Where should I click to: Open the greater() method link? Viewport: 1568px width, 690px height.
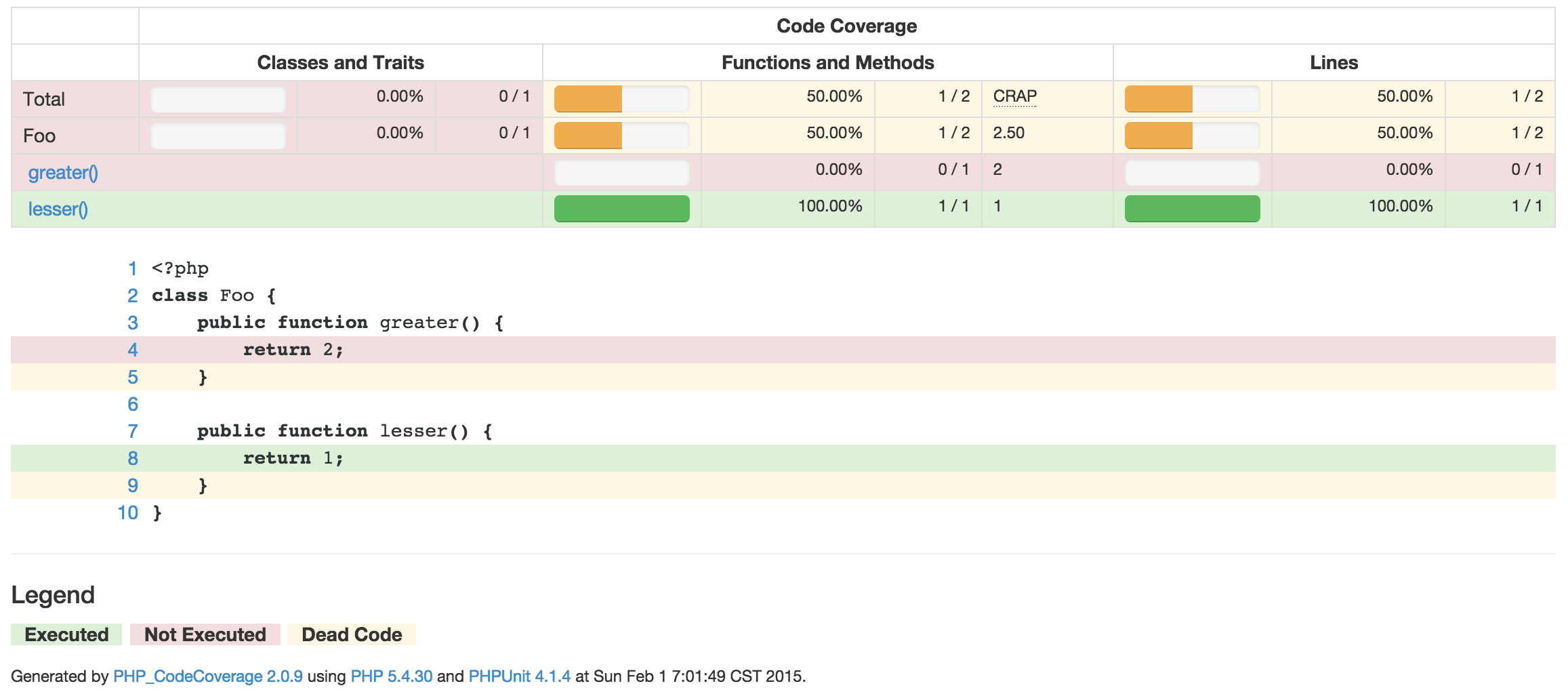(x=63, y=173)
